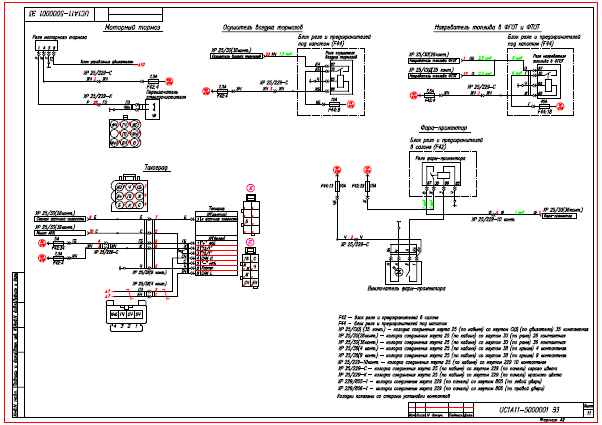This screenshot has width=602, height=425.
Task: Click the rotated drawing number in the top-left corner
Action: click(60, 15)
